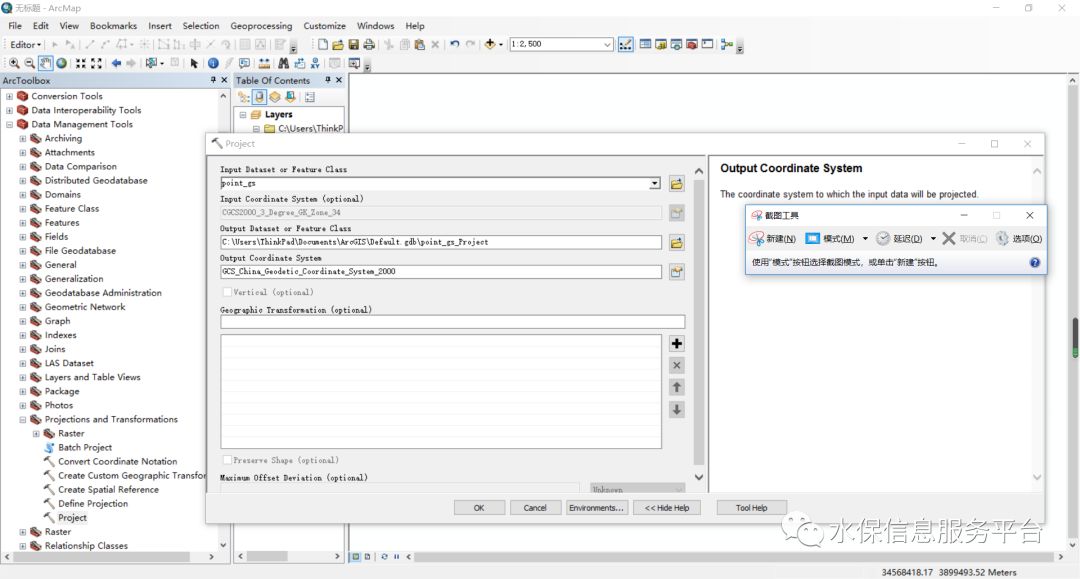Undo the last action
Viewport: 1080px width, 579px height.
[455, 45]
